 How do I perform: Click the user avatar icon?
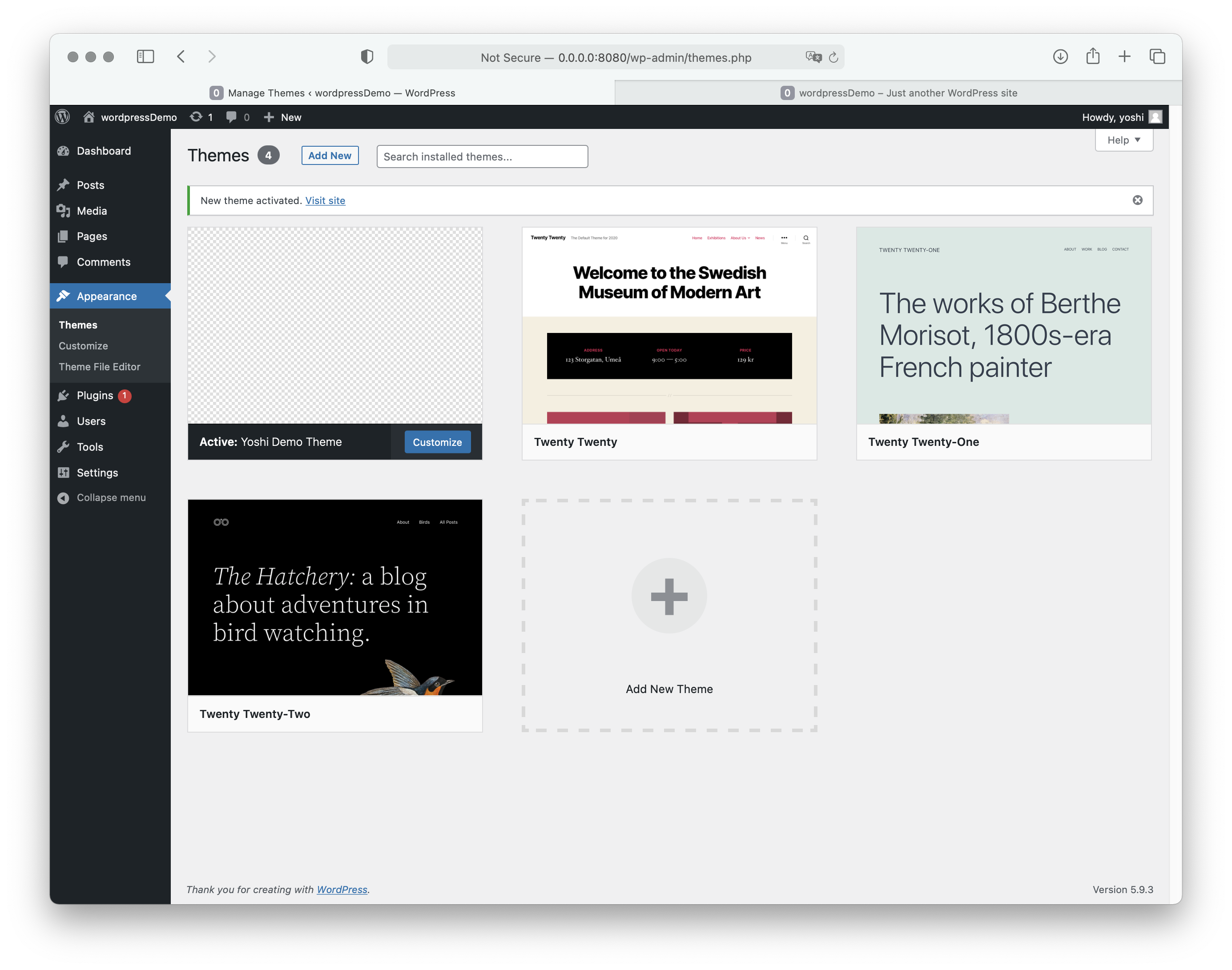click(x=1156, y=117)
